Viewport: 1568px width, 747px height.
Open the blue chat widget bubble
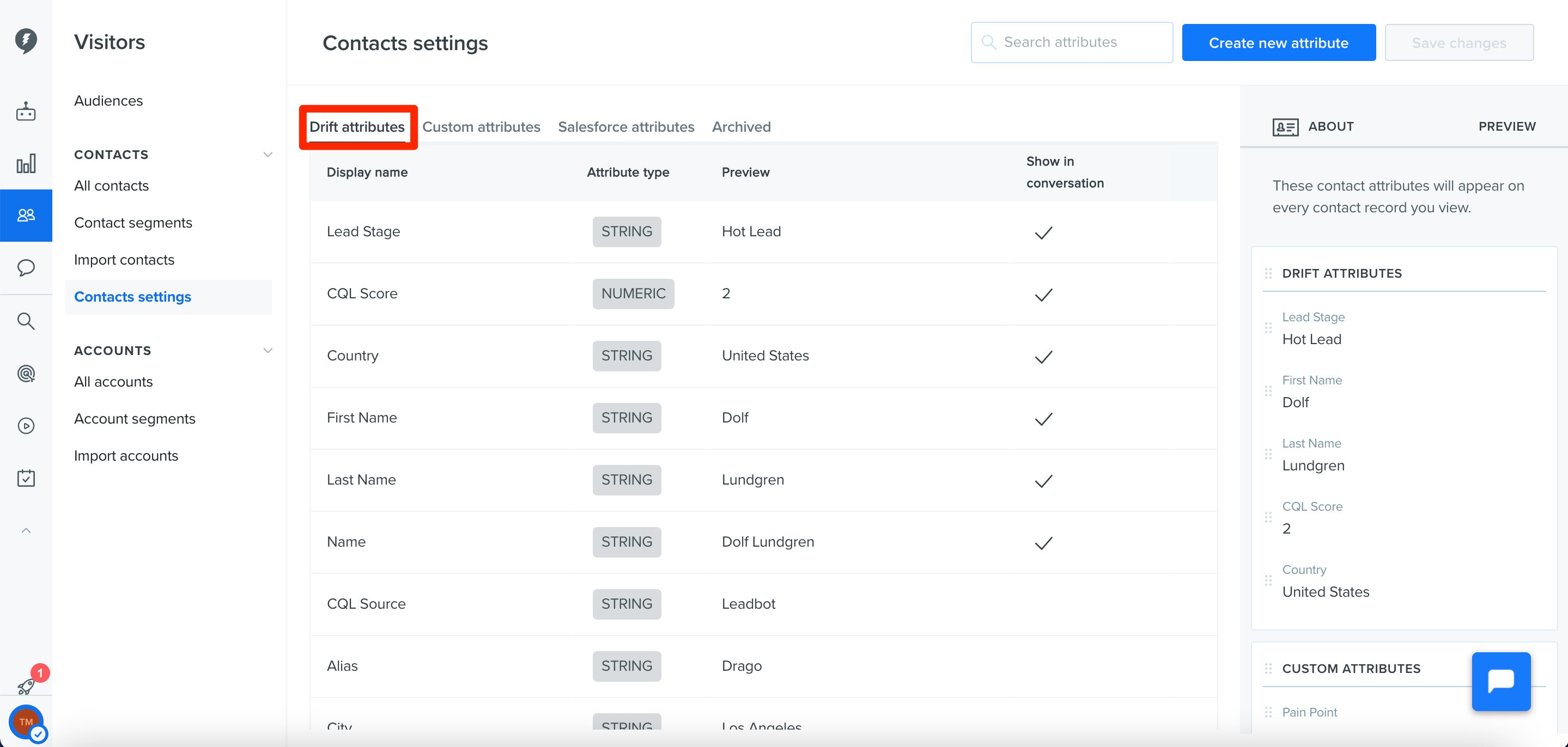(1500, 681)
